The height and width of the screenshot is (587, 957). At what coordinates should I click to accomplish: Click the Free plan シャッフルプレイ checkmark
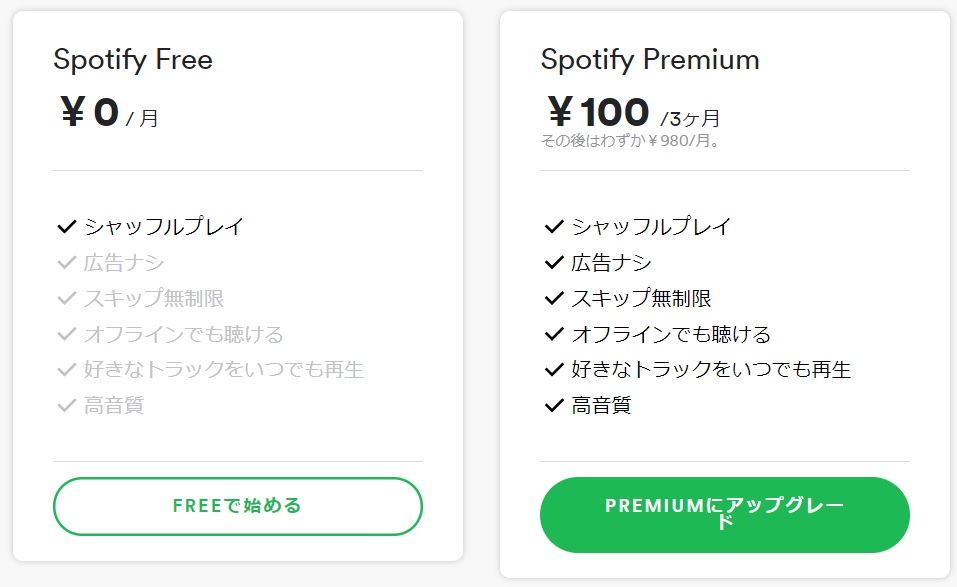pyautogui.click(x=67, y=227)
